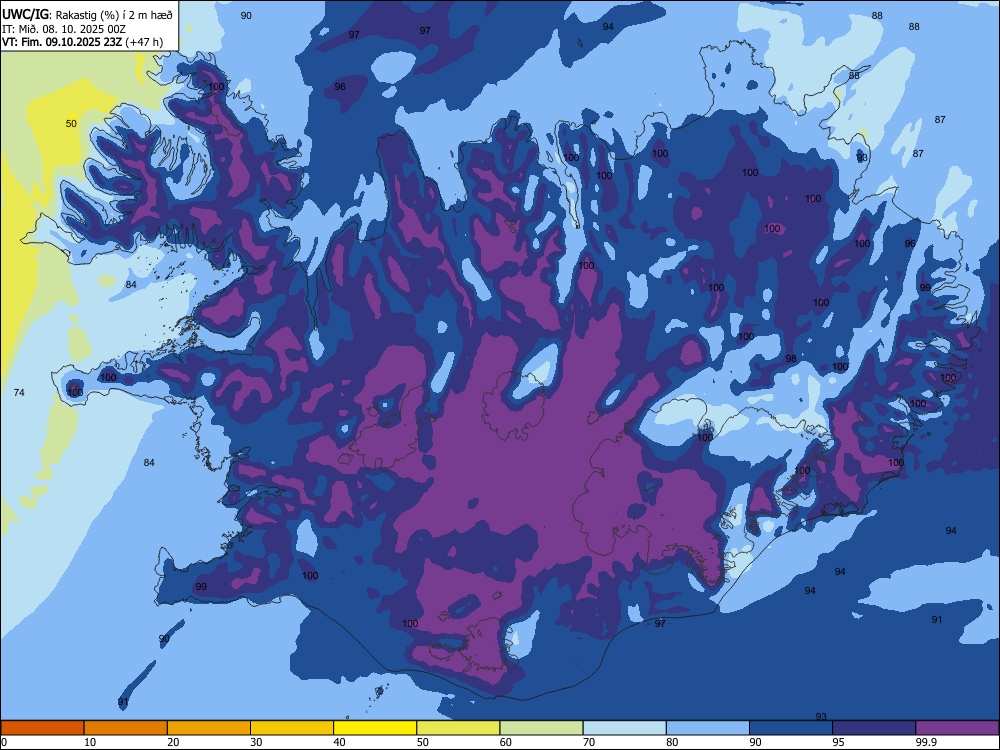
Task: Click the medium blue 80–90 legend swatch
Action: 708,728
